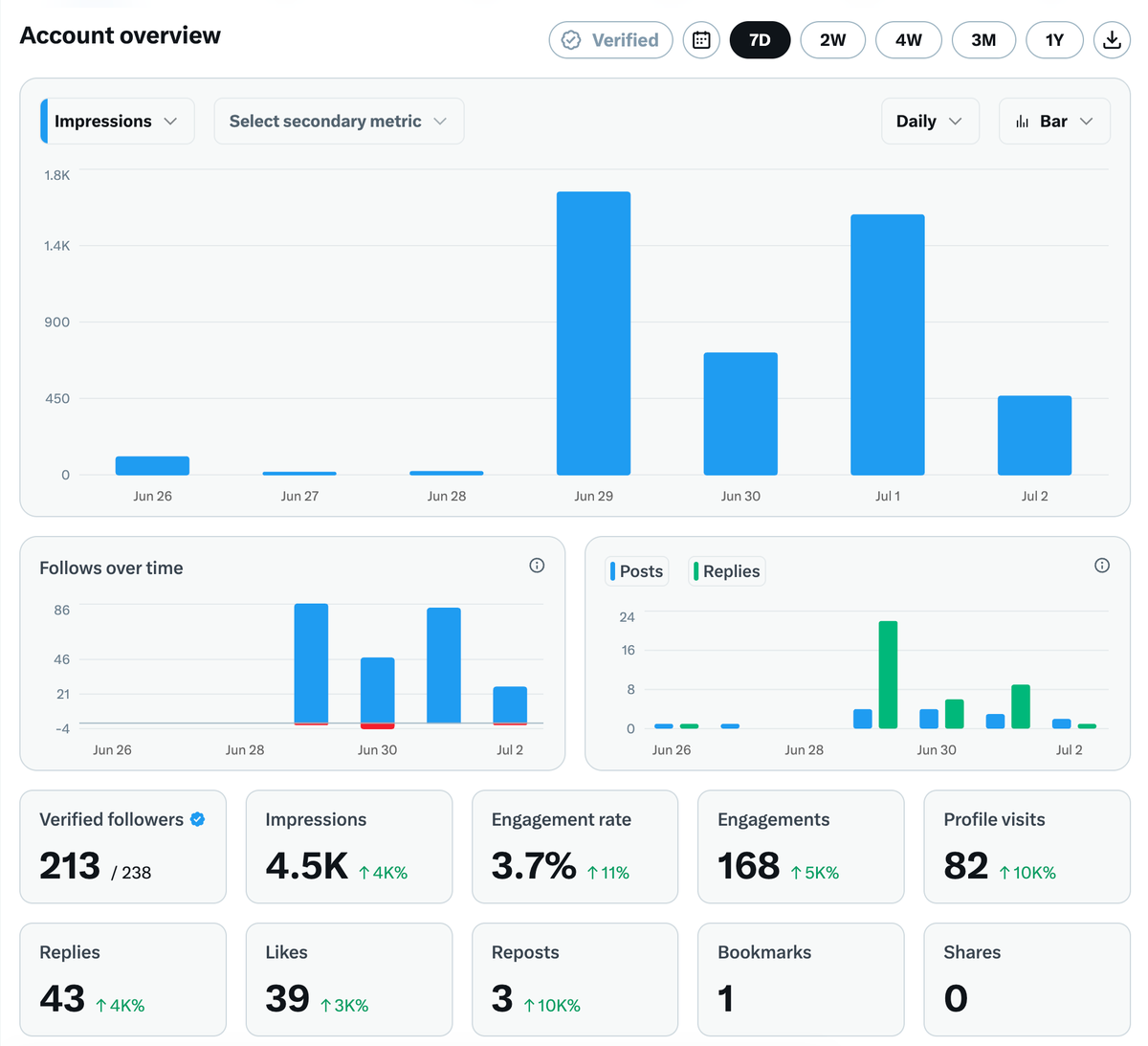Open the Impressions primary metric dropdown
Image resolution: width=1148 pixels, height=1046 pixels.
pos(117,122)
